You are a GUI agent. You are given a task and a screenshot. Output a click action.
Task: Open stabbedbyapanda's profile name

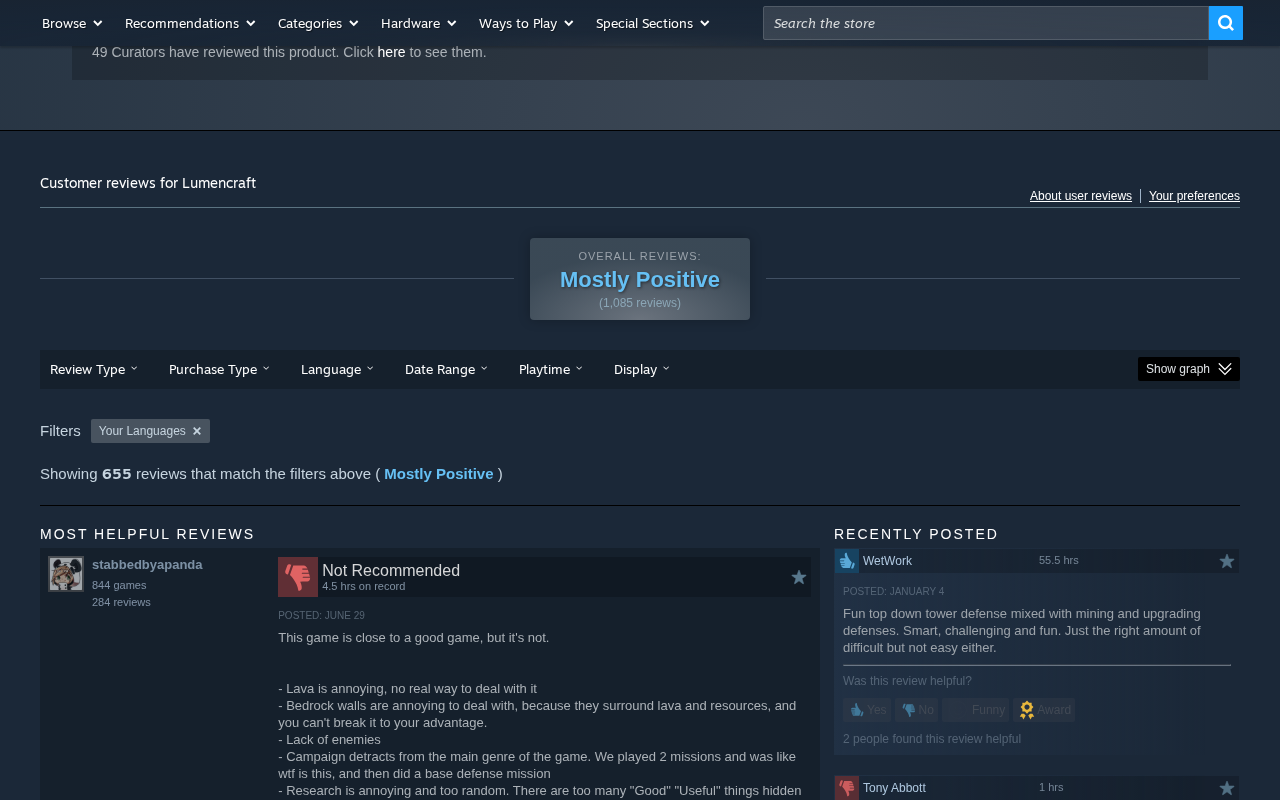(147, 565)
